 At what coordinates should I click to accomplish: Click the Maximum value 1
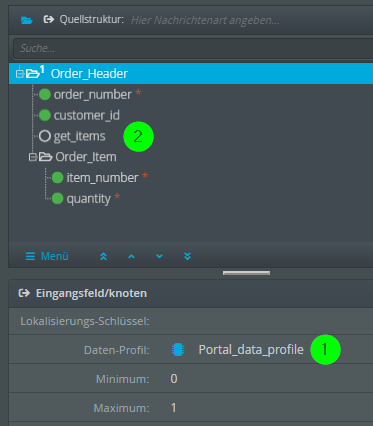tap(174, 408)
